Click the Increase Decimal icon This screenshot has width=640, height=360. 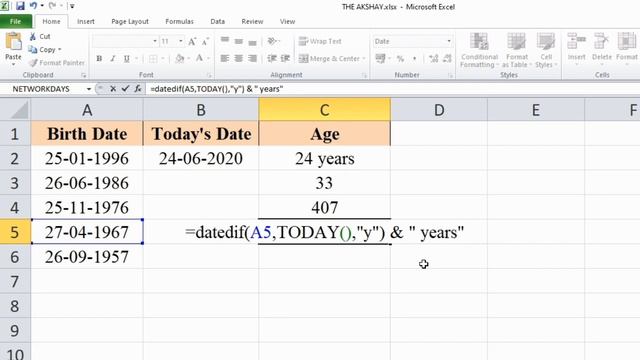[433, 59]
